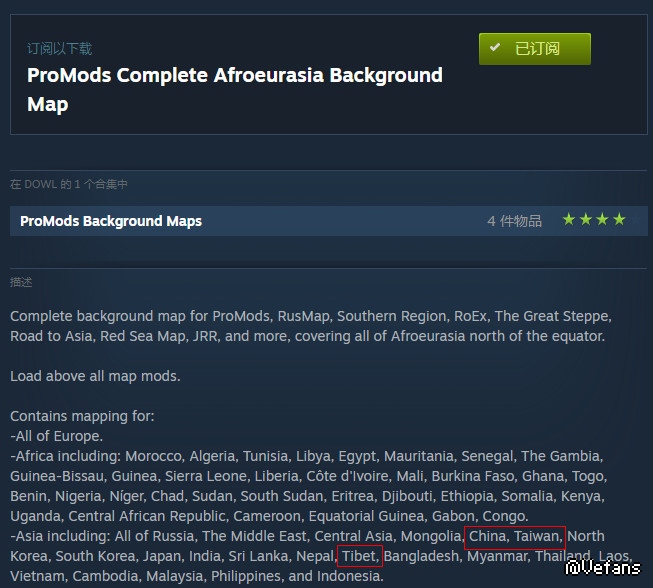Click the red-boxed Tibet text
This screenshot has width=653, height=588.
(x=360, y=556)
